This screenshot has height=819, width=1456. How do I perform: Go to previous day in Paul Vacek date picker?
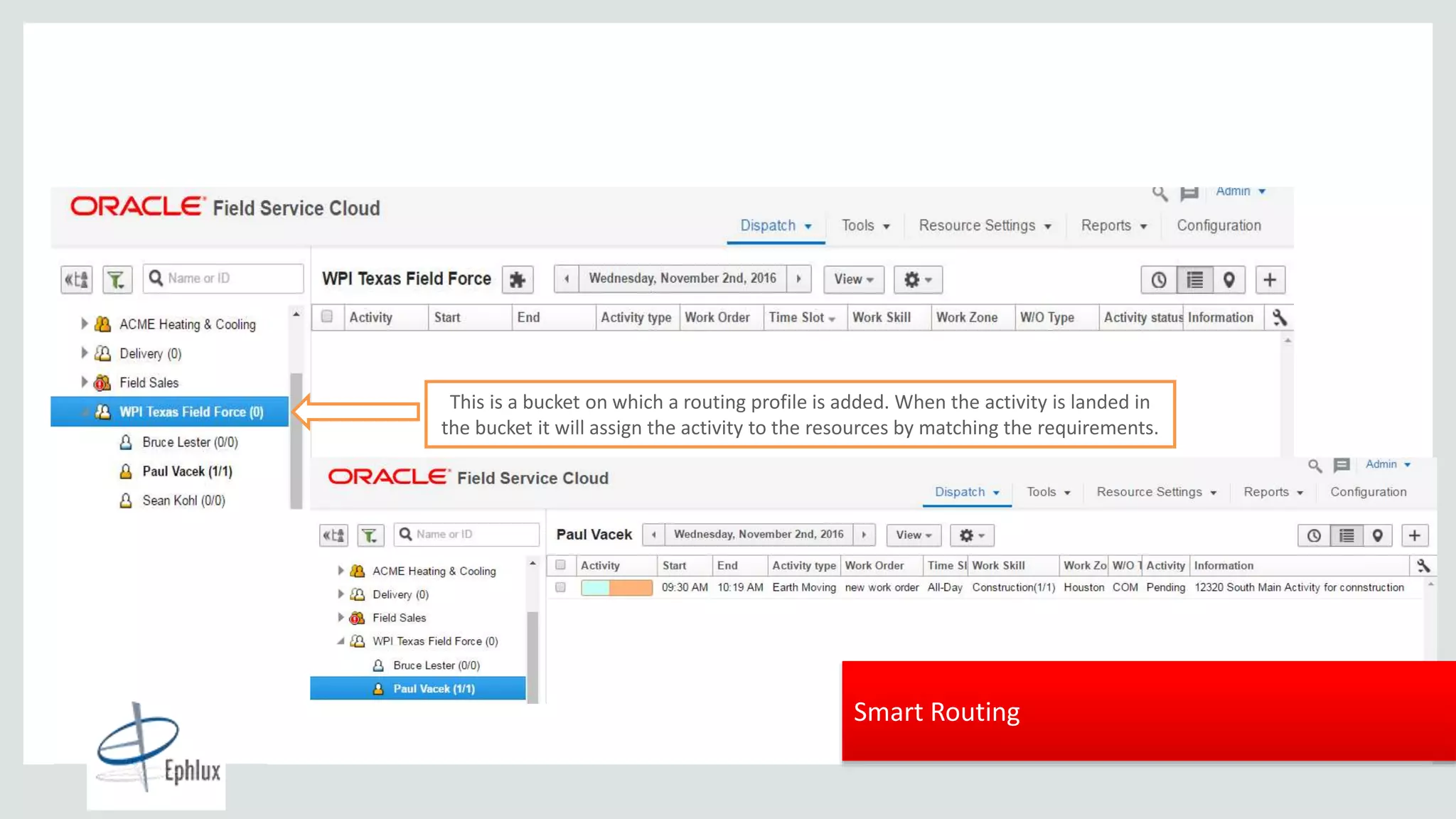pyautogui.click(x=653, y=534)
